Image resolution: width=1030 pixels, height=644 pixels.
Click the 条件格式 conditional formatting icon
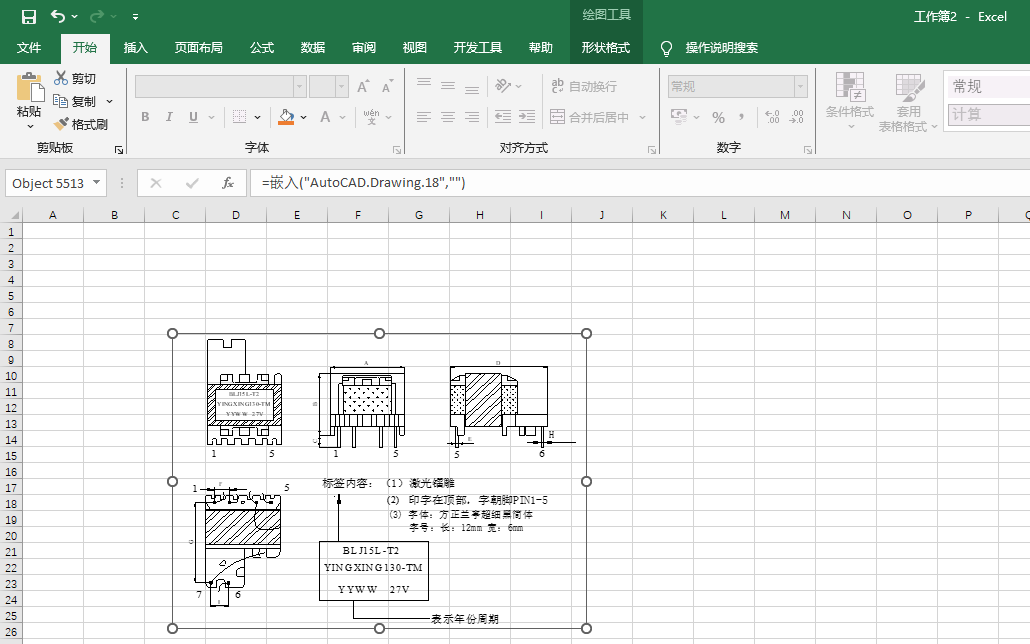(850, 86)
